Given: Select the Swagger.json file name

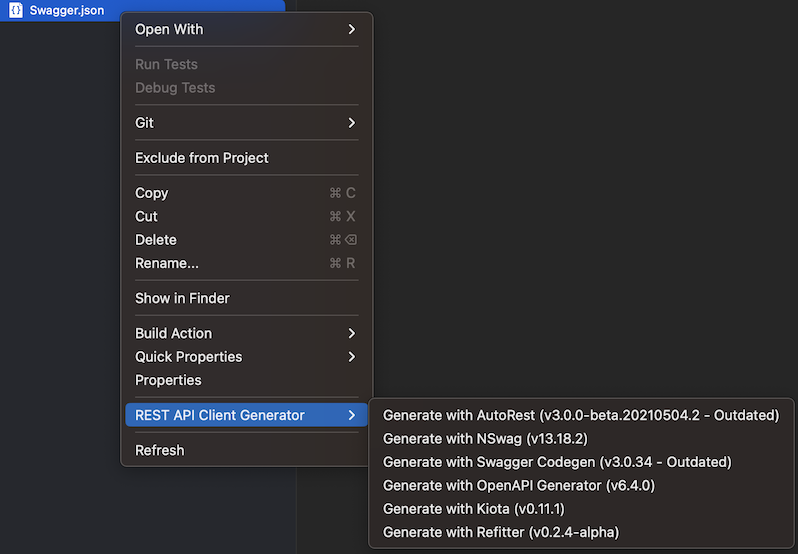Looking at the screenshot, I should 67,10.
